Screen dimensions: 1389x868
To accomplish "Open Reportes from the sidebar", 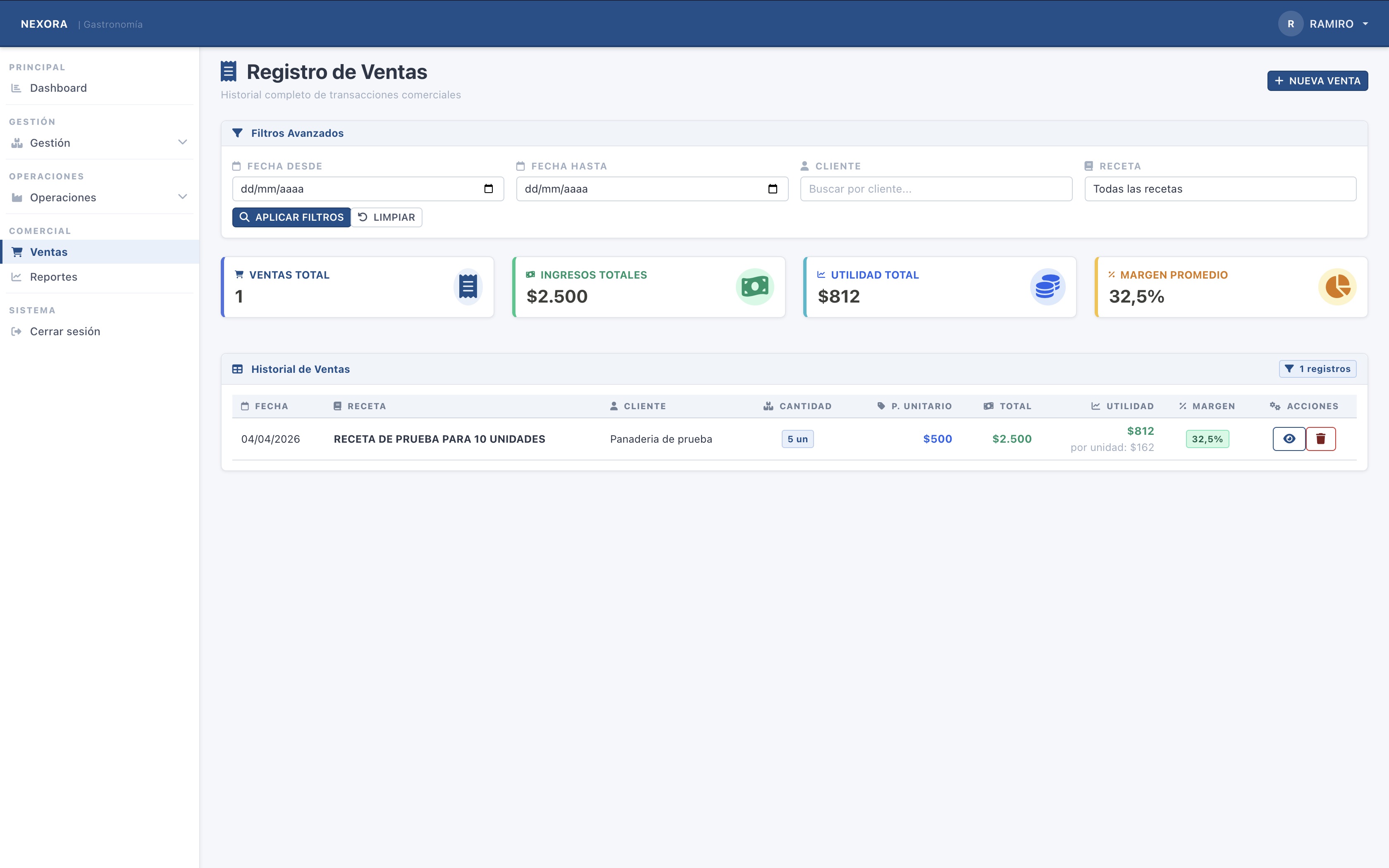I will coord(53,277).
